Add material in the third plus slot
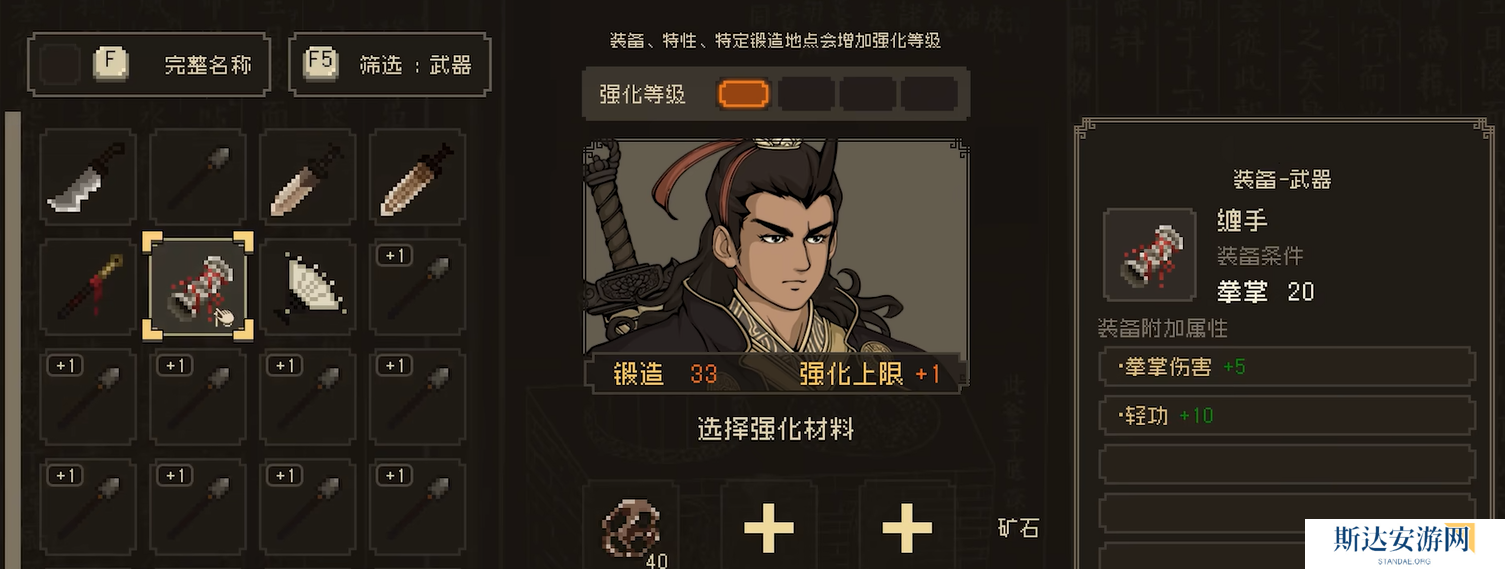This screenshot has height=569, width=1505. (x=907, y=526)
